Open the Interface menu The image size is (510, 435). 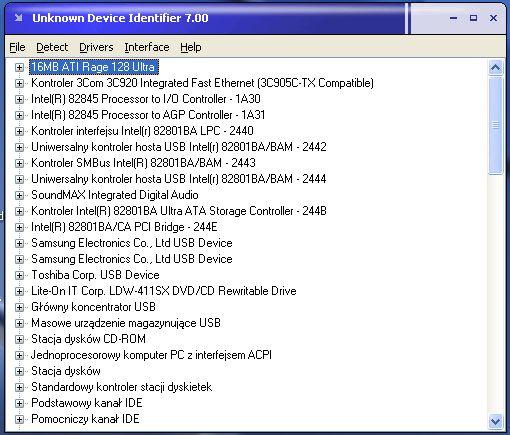[x=147, y=47]
